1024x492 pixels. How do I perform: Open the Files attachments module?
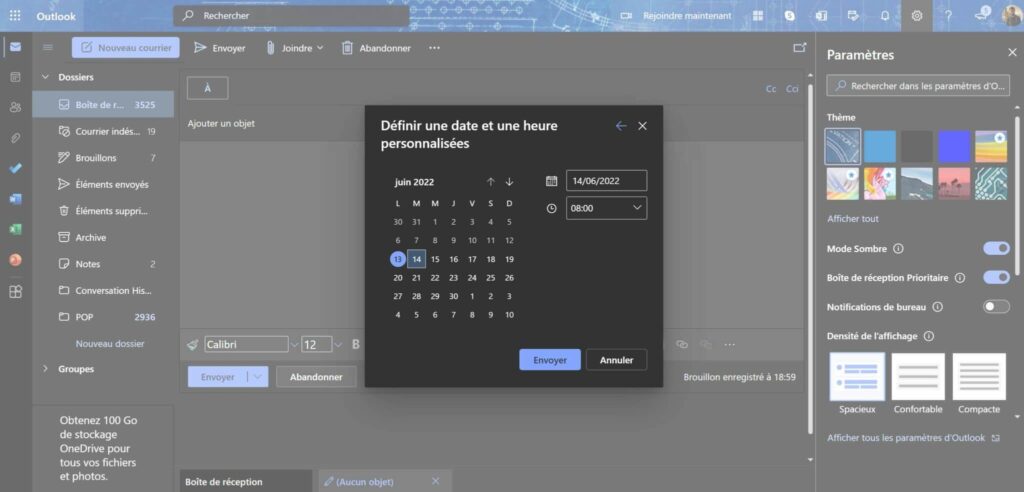point(15,138)
